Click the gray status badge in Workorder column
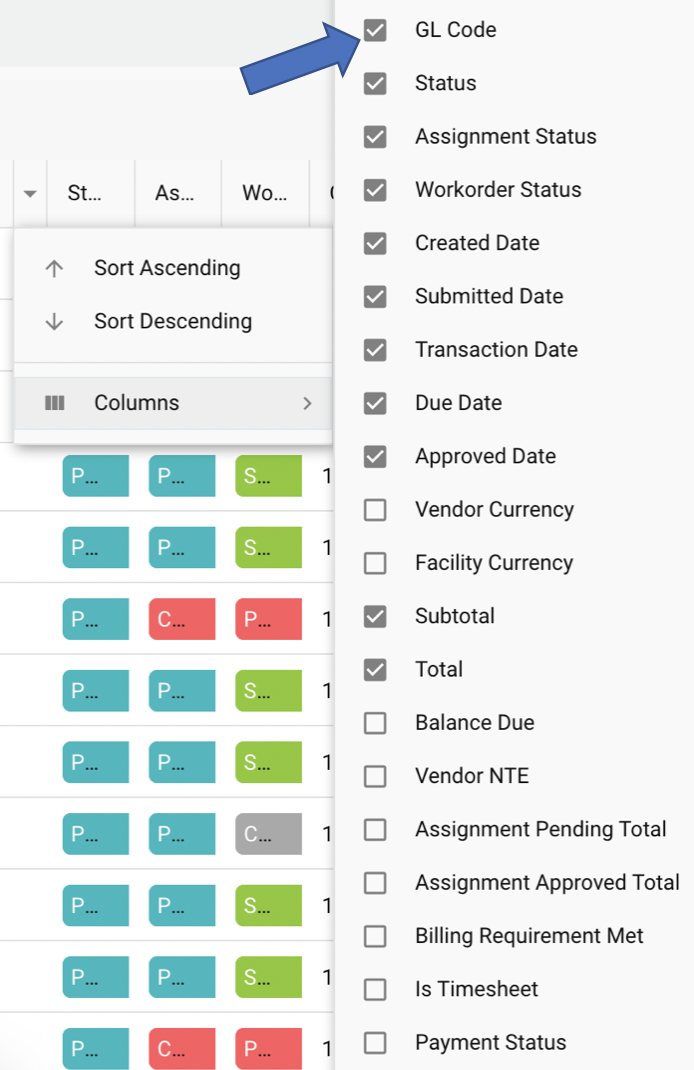Image resolution: width=694 pixels, height=1070 pixels. point(268,834)
